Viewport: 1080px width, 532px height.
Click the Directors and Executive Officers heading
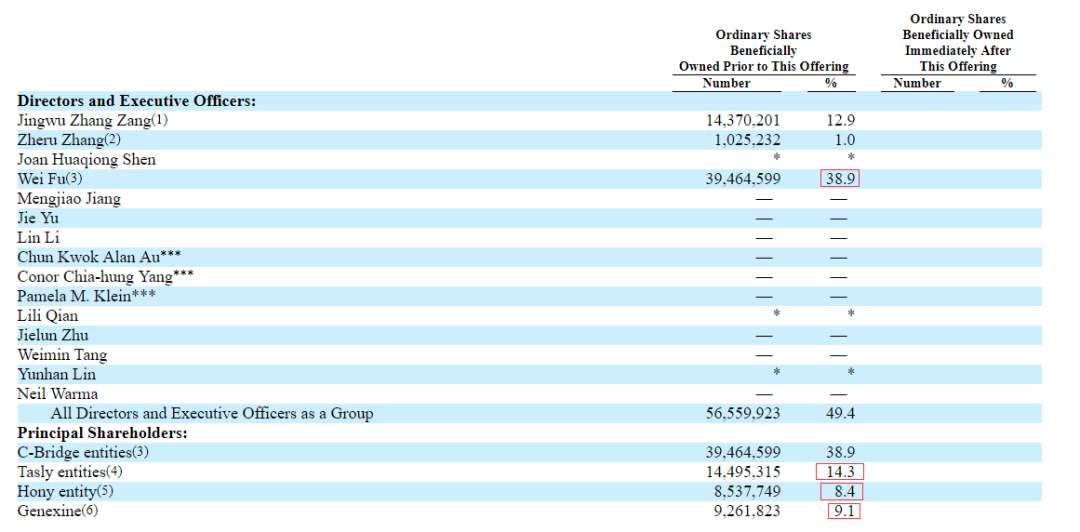137,101
